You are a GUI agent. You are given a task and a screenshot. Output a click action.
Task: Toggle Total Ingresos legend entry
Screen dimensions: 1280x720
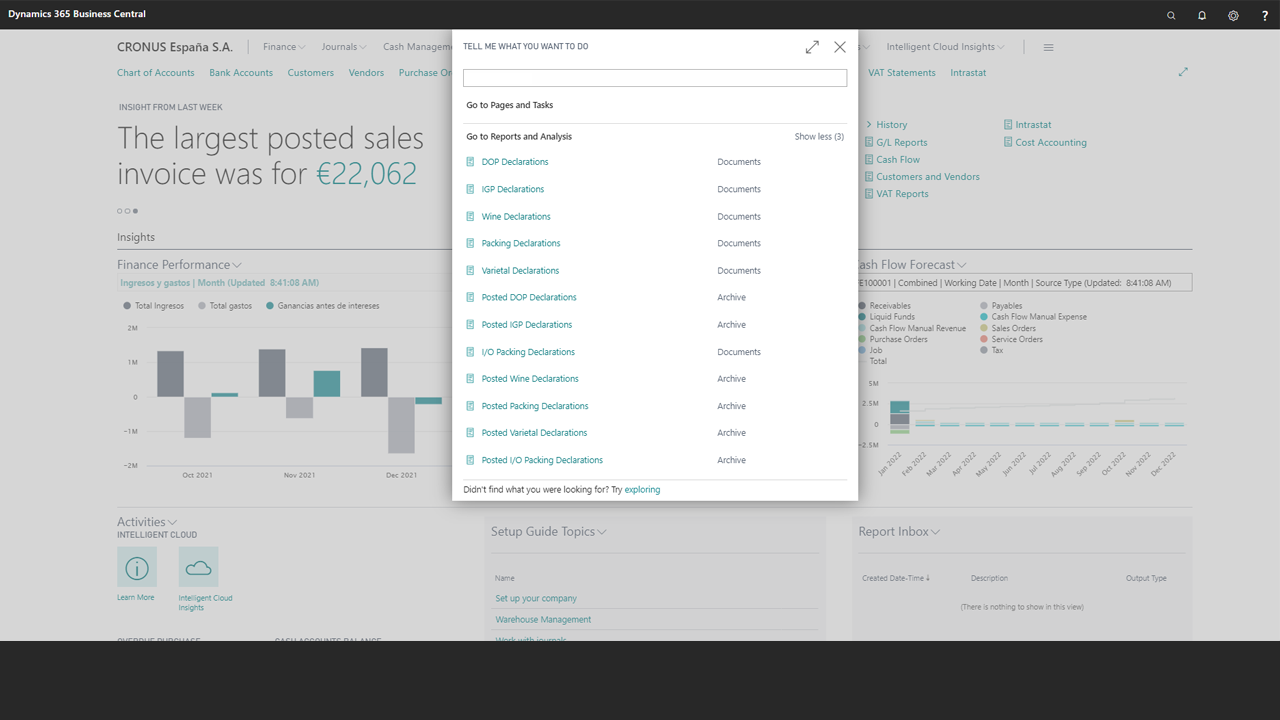[154, 306]
